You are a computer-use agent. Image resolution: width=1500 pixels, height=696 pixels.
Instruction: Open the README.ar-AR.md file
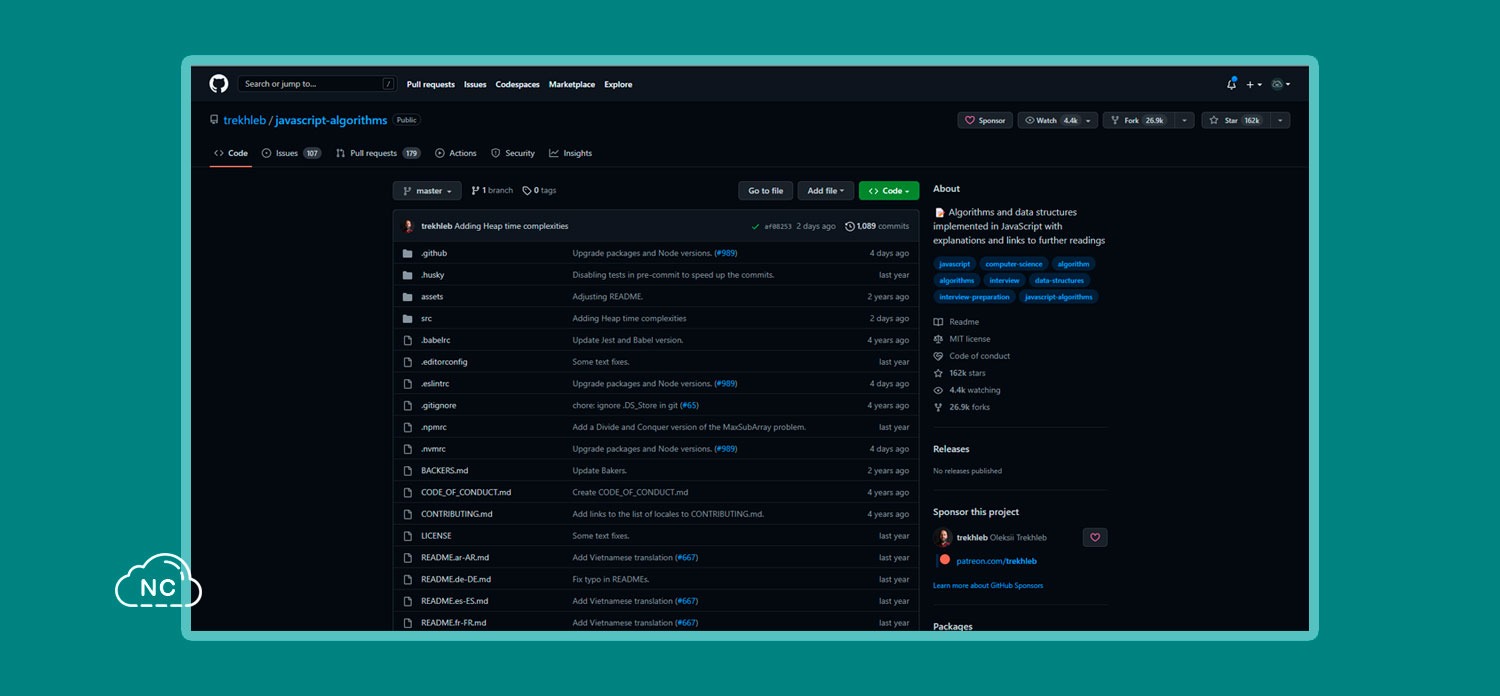click(x=455, y=558)
